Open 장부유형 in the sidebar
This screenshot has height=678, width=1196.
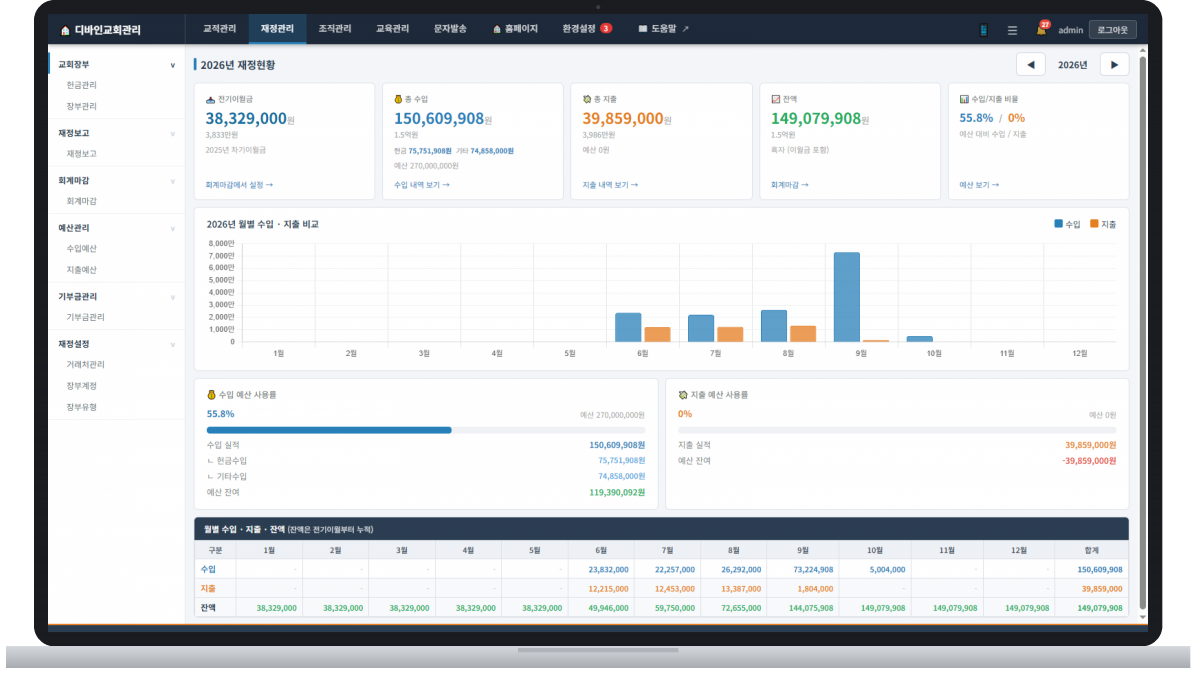82,407
